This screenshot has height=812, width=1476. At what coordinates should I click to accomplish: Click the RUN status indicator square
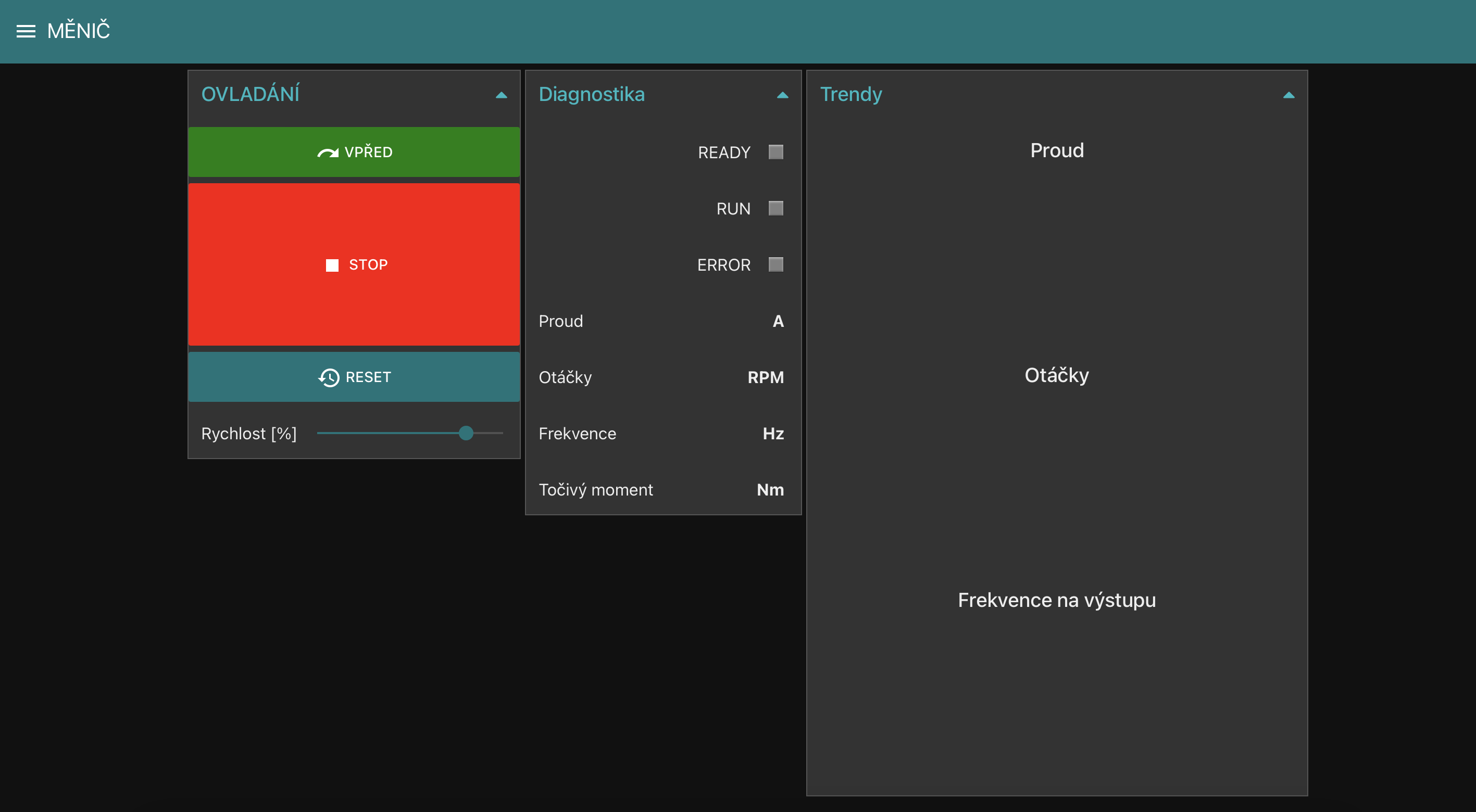point(775,208)
